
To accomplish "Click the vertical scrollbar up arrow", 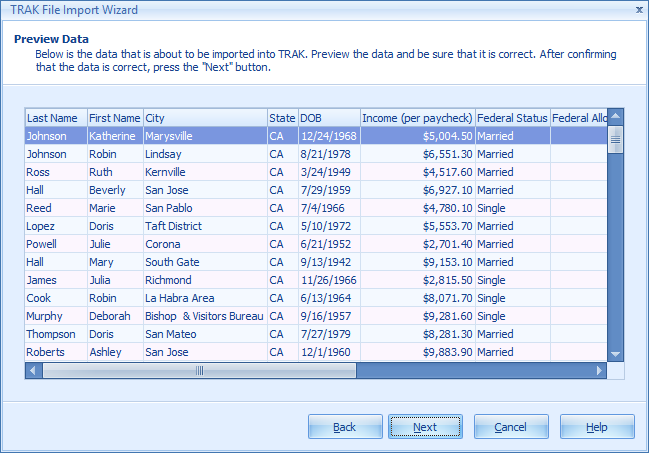I will (x=615, y=117).
